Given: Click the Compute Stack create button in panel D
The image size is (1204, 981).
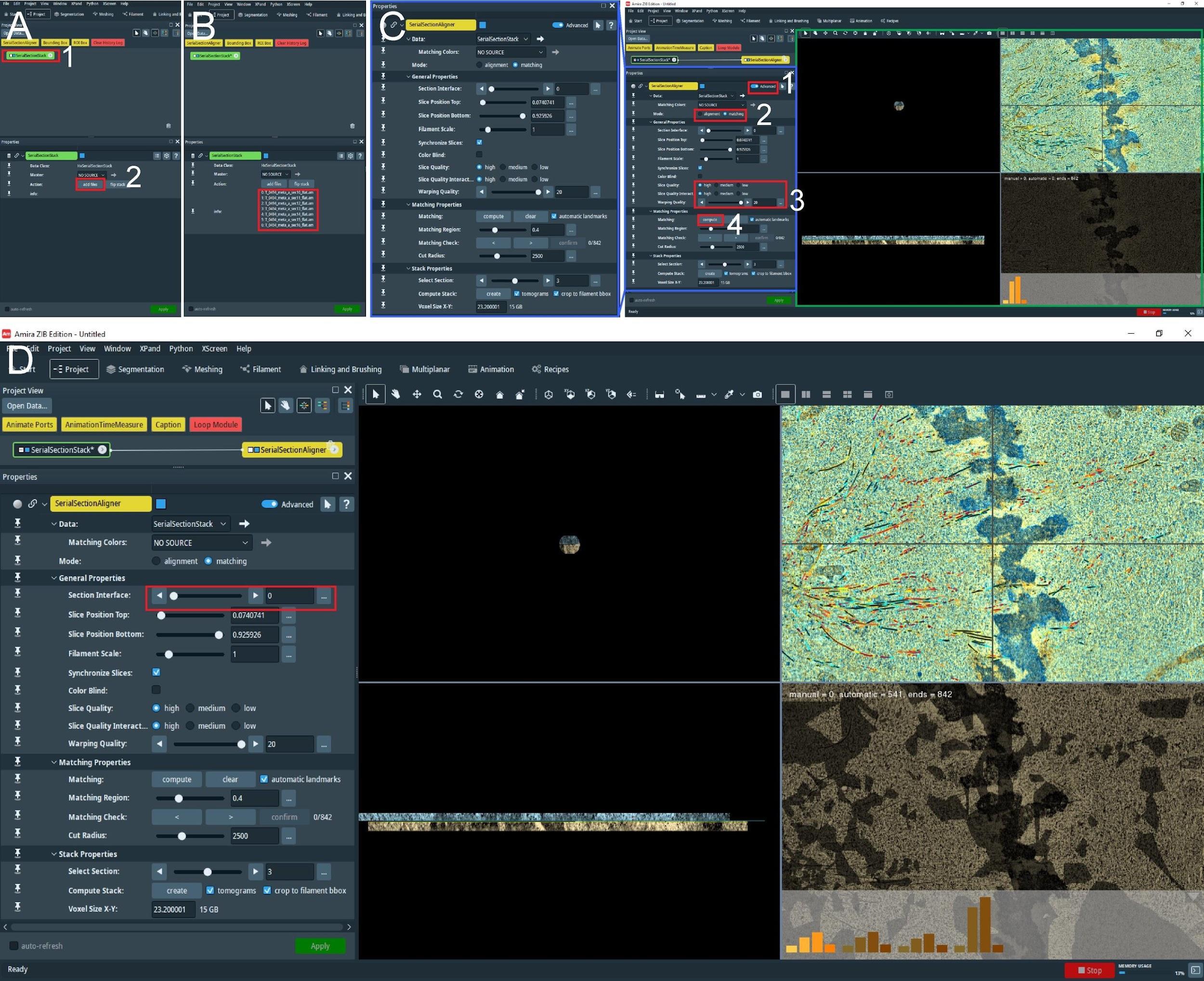Looking at the screenshot, I should [x=177, y=890].
